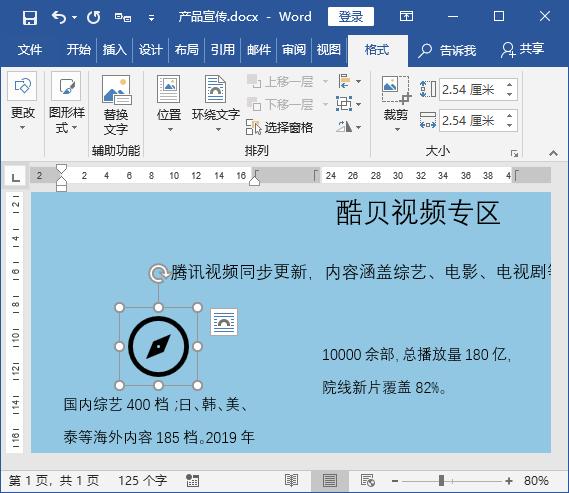Collapse the ribbon with chevron
Image resolution: width=569 pixels, height=493 pixels.
pos(553,153)
